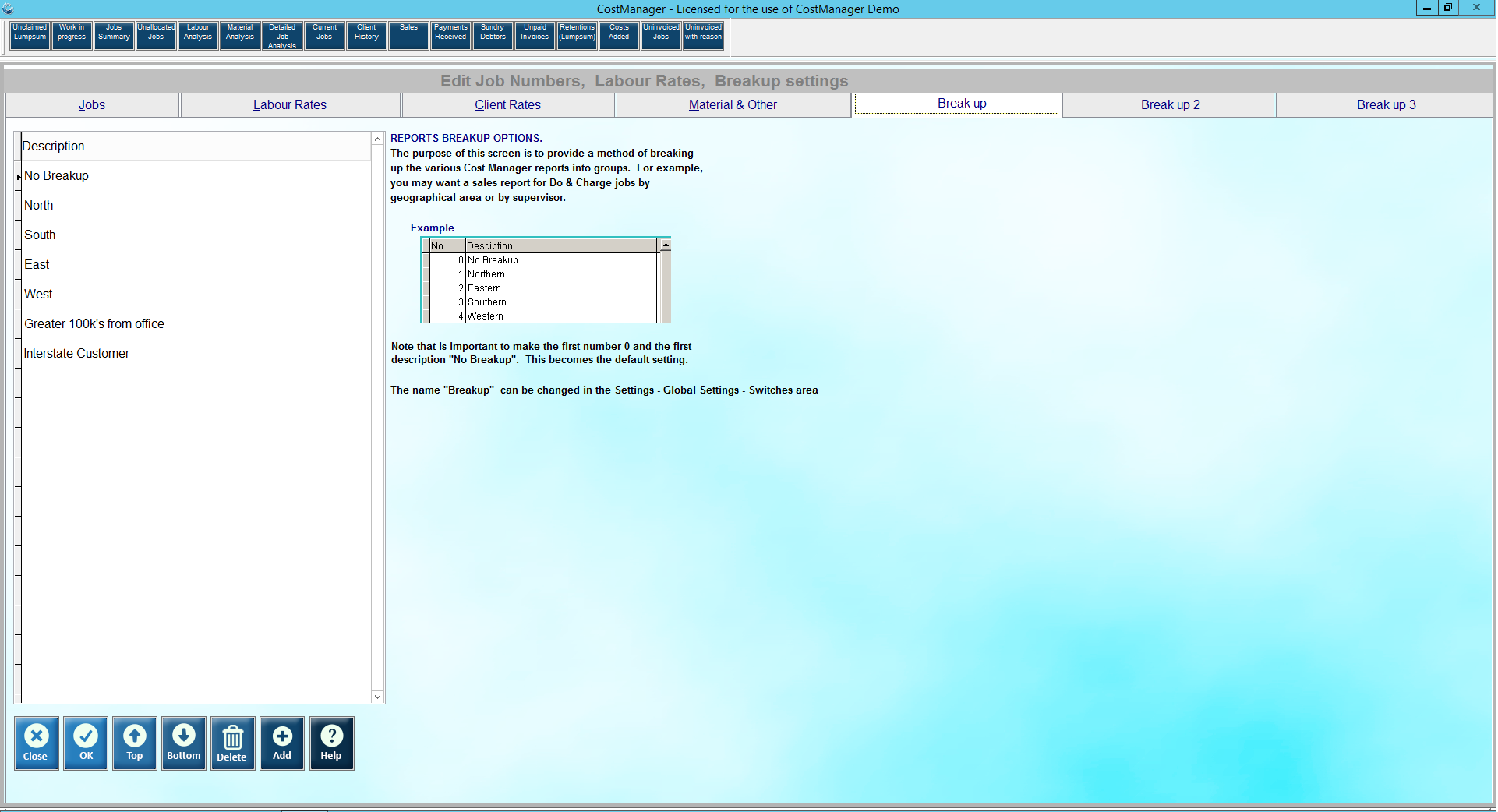Open the Unpaid Invoices report
The image size is (1498, 812).
click(x=535, y=36)
